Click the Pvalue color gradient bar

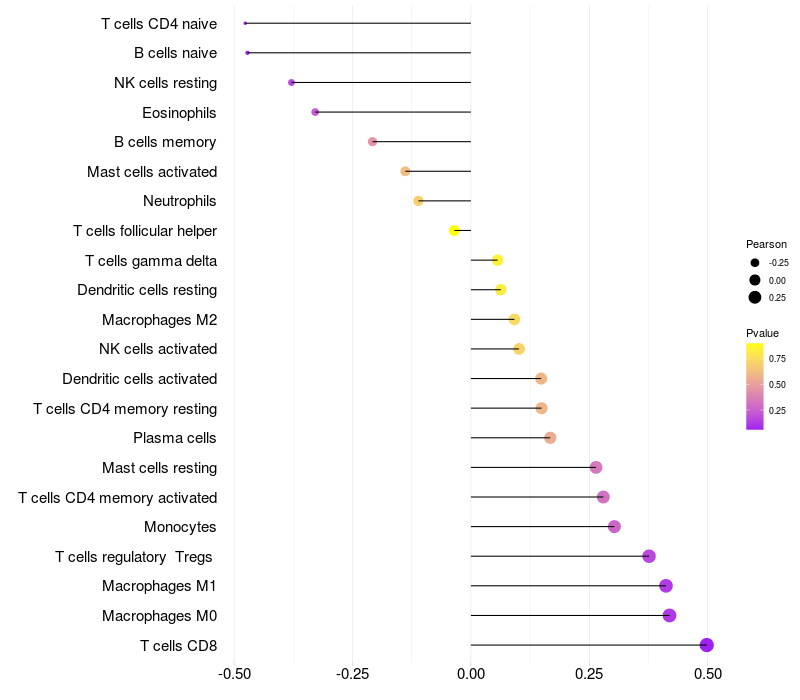755,386
